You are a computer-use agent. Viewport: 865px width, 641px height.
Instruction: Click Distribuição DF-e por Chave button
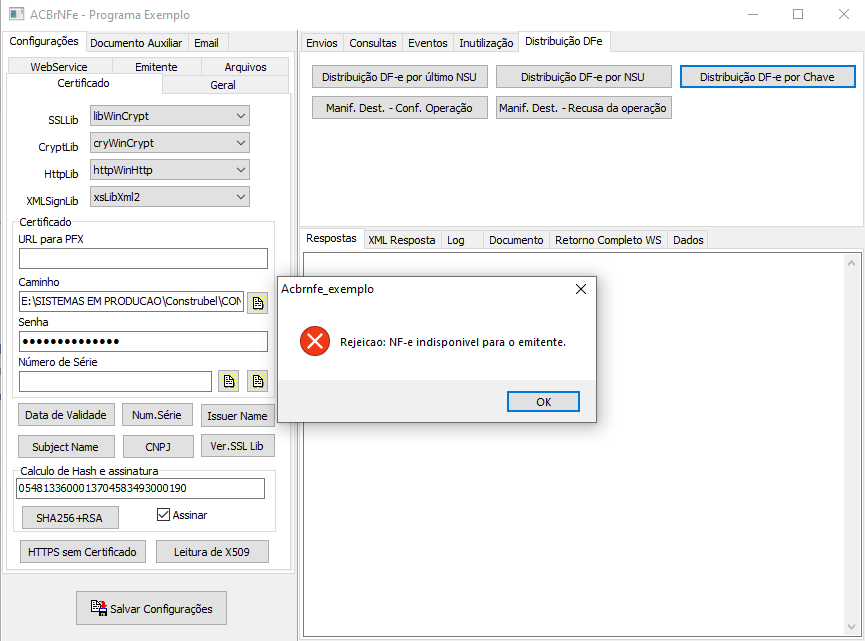[x=767, y=77]
